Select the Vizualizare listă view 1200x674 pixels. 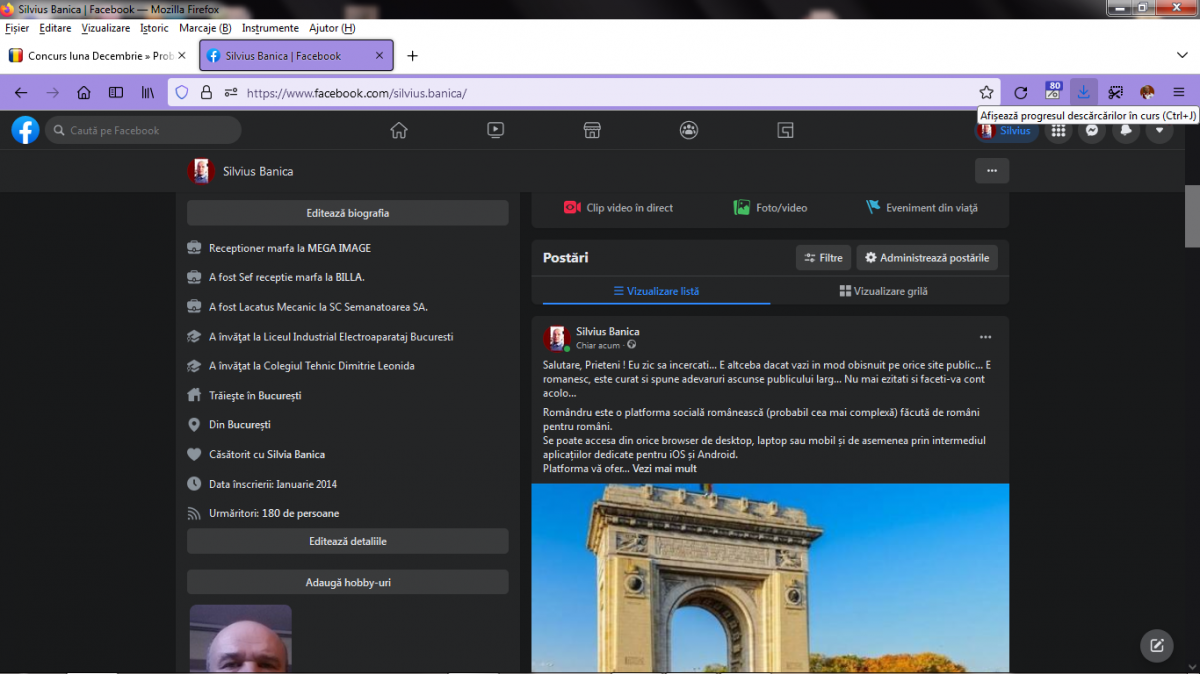[656, 291]
